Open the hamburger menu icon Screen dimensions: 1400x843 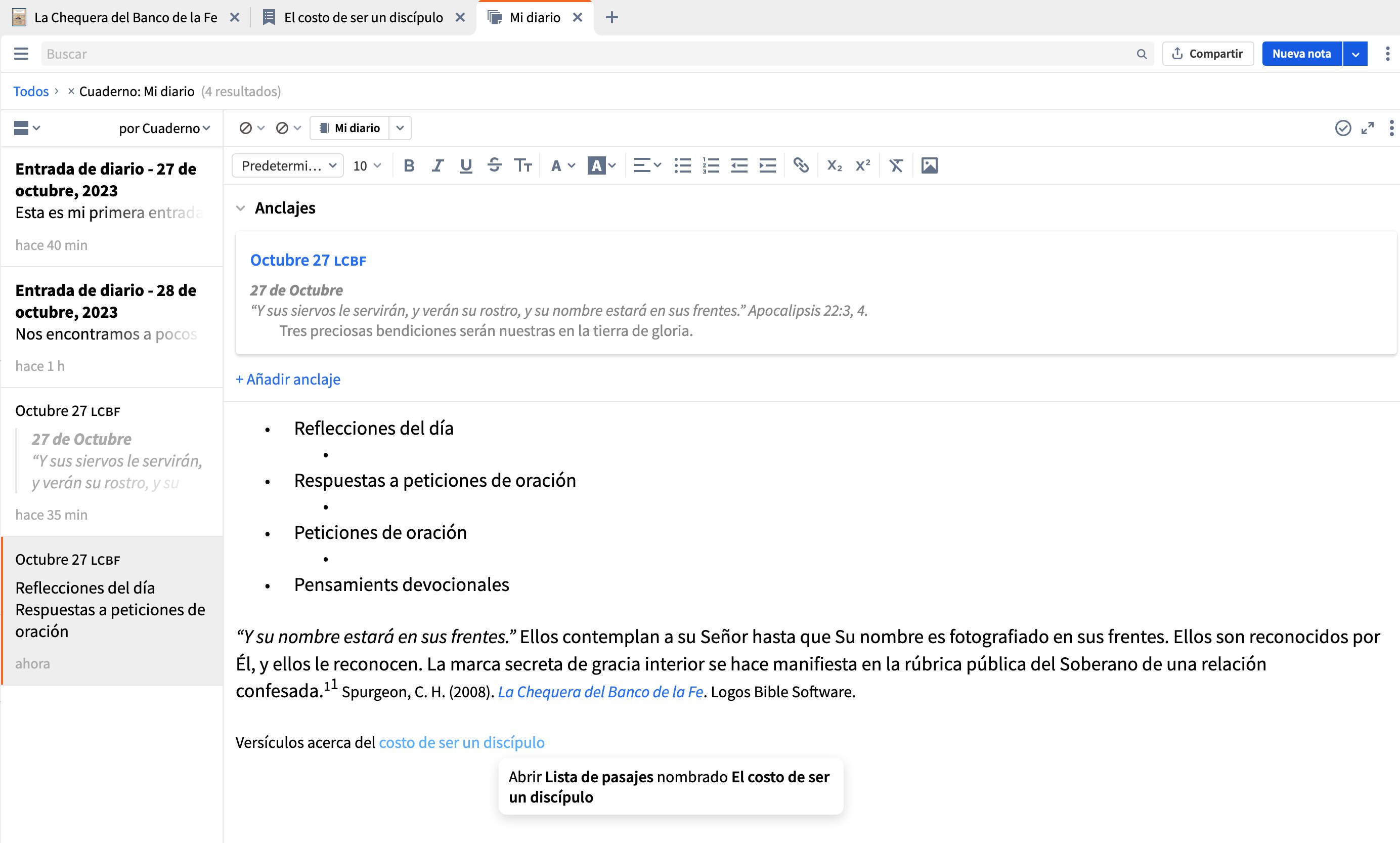(21, 54)
